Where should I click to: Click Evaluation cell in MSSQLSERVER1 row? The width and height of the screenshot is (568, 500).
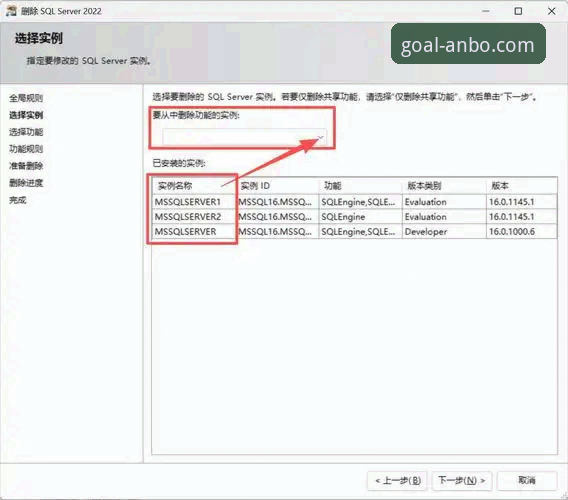[x=444, y=202]
